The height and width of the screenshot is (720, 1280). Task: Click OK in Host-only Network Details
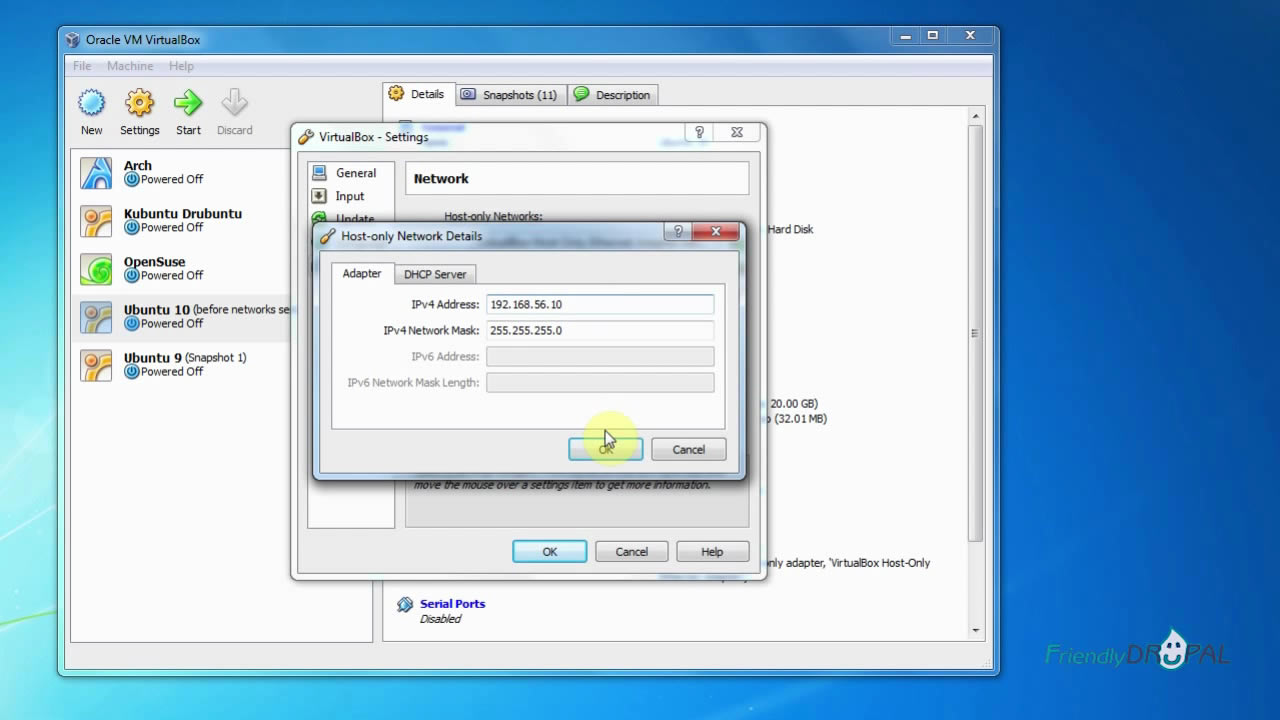(606, 449)
